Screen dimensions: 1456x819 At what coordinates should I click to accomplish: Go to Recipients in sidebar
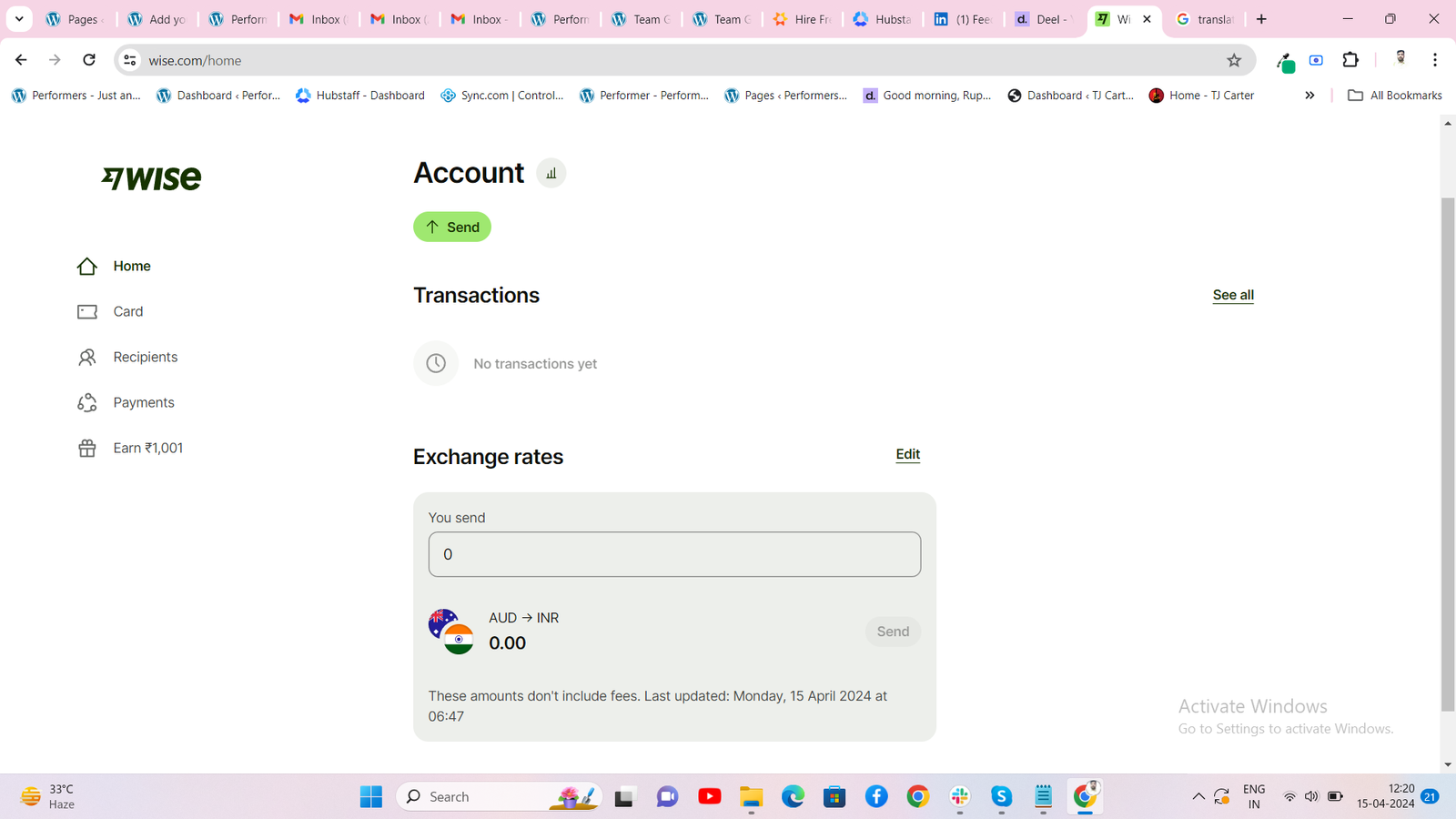145,357
